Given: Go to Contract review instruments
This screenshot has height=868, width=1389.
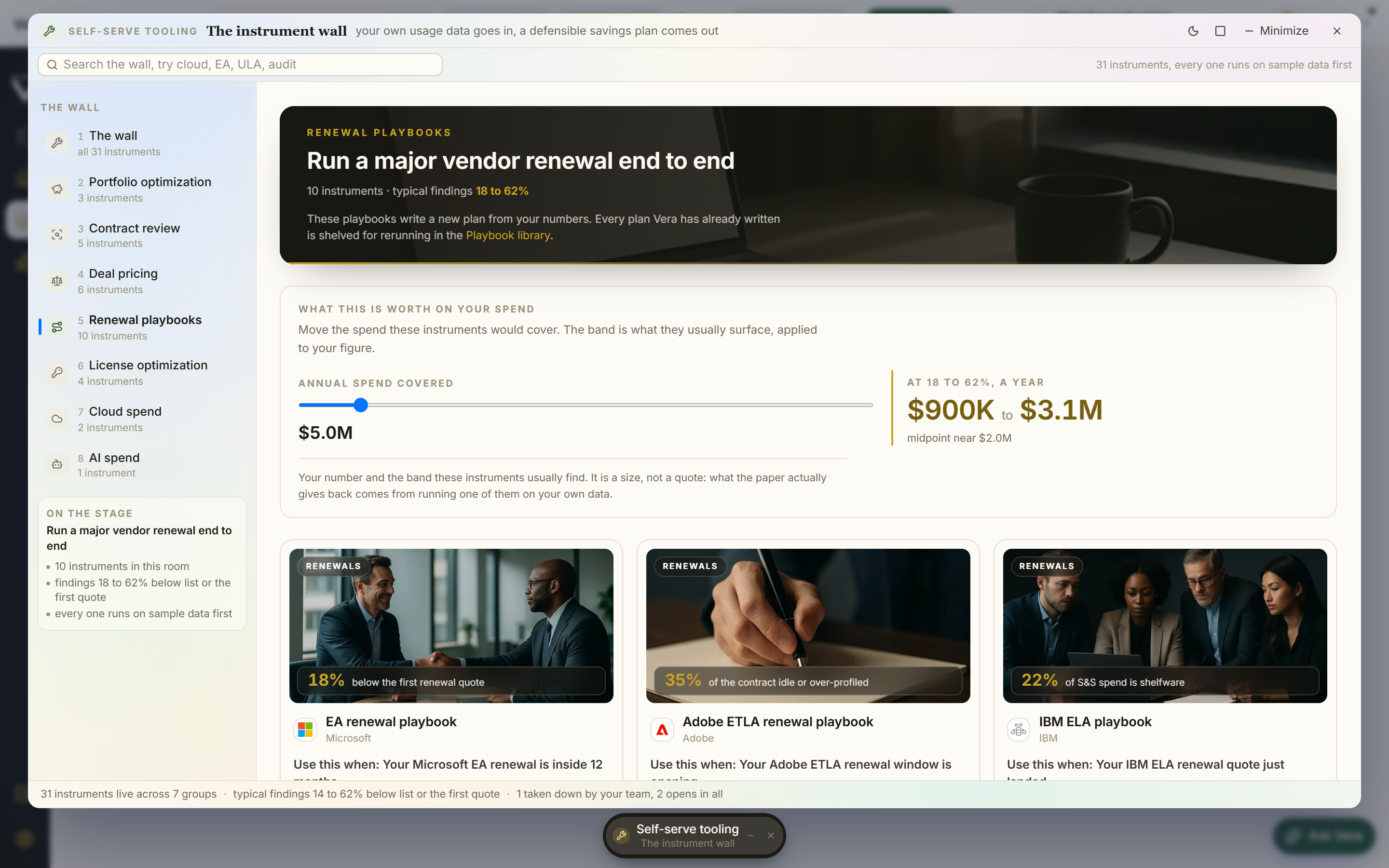Looking at the screenshot, I should (142, 235).
